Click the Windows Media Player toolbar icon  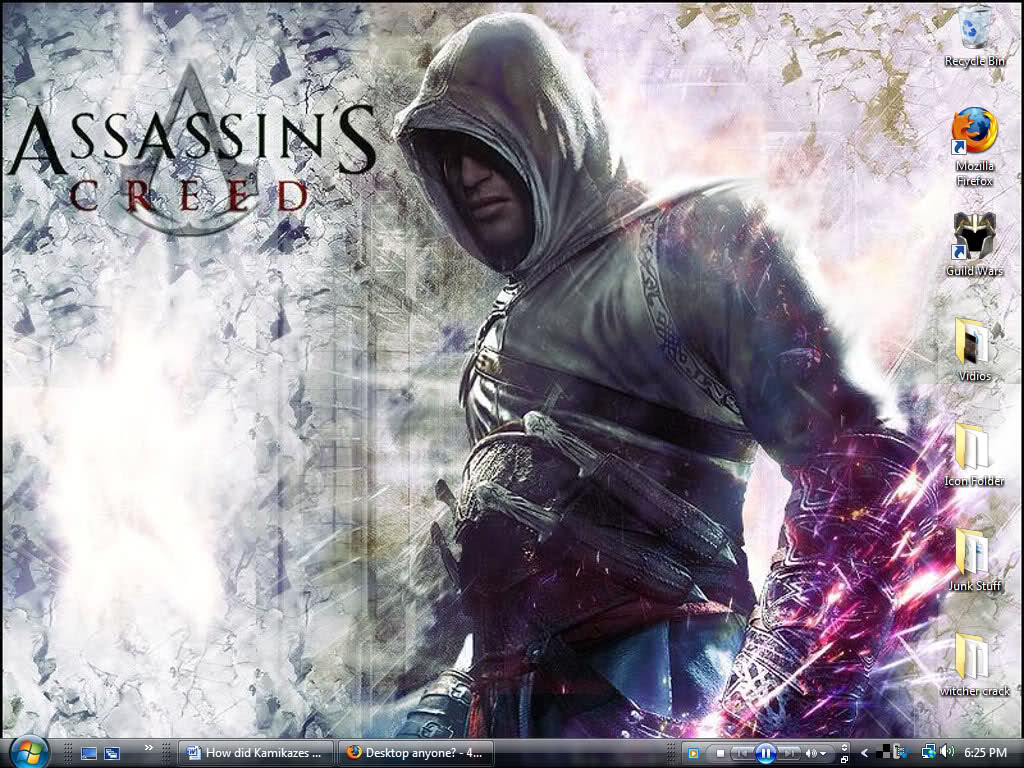pyautogui.click(x=694, y=753)
